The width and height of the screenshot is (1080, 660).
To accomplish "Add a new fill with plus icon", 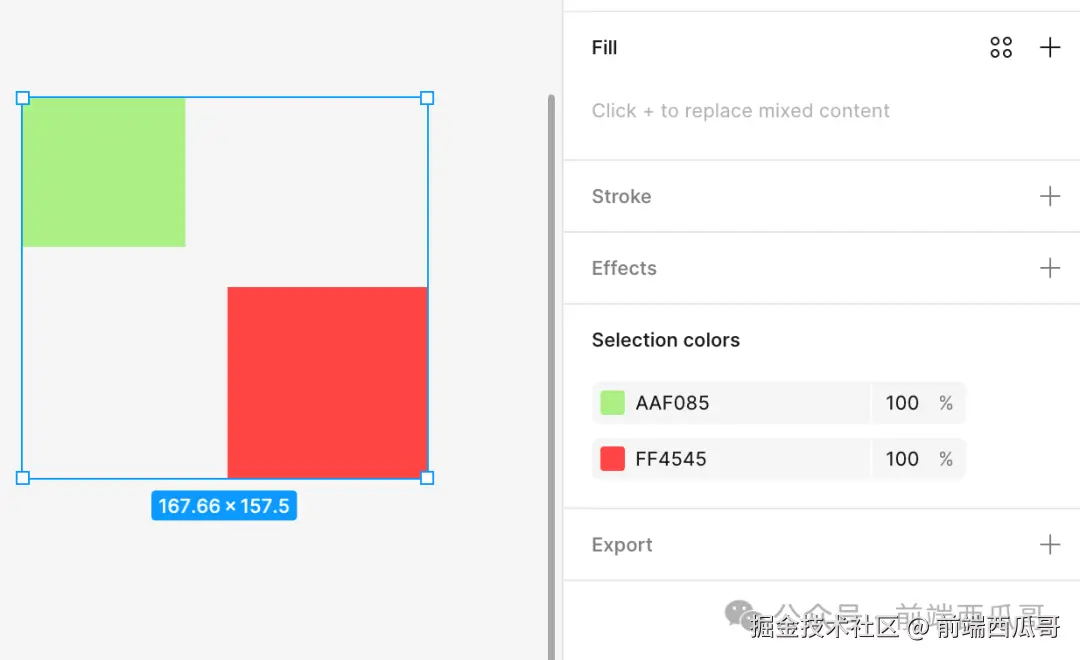I will pyautogui.click(x=1050, y=47).
